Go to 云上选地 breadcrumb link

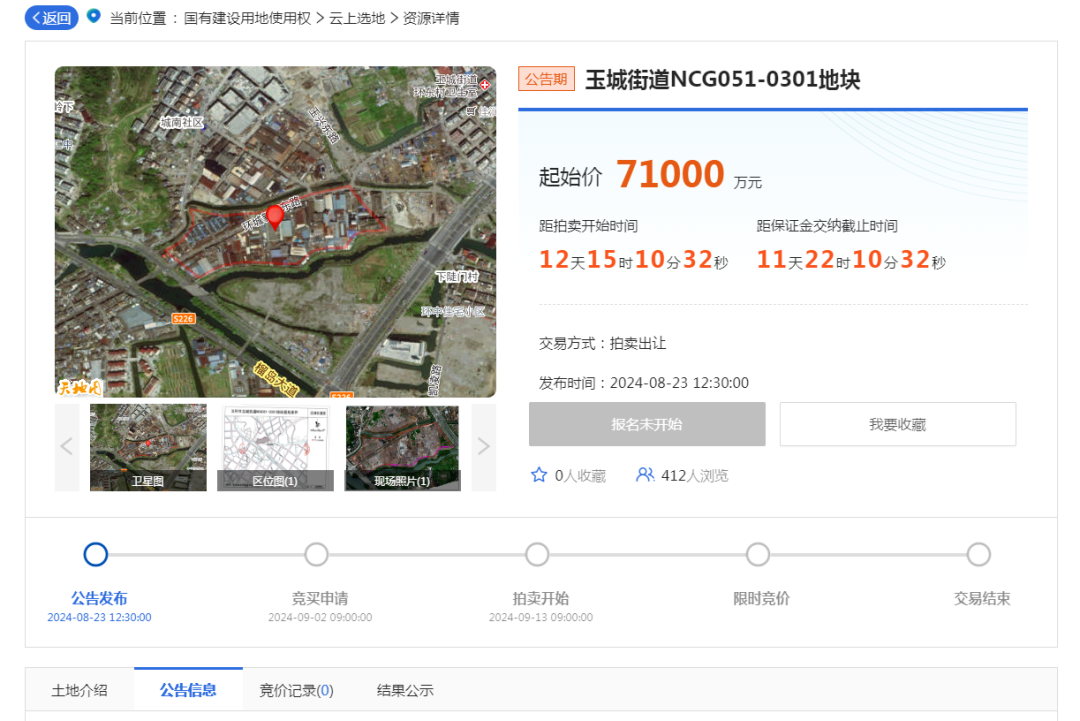tap(357, 18)
